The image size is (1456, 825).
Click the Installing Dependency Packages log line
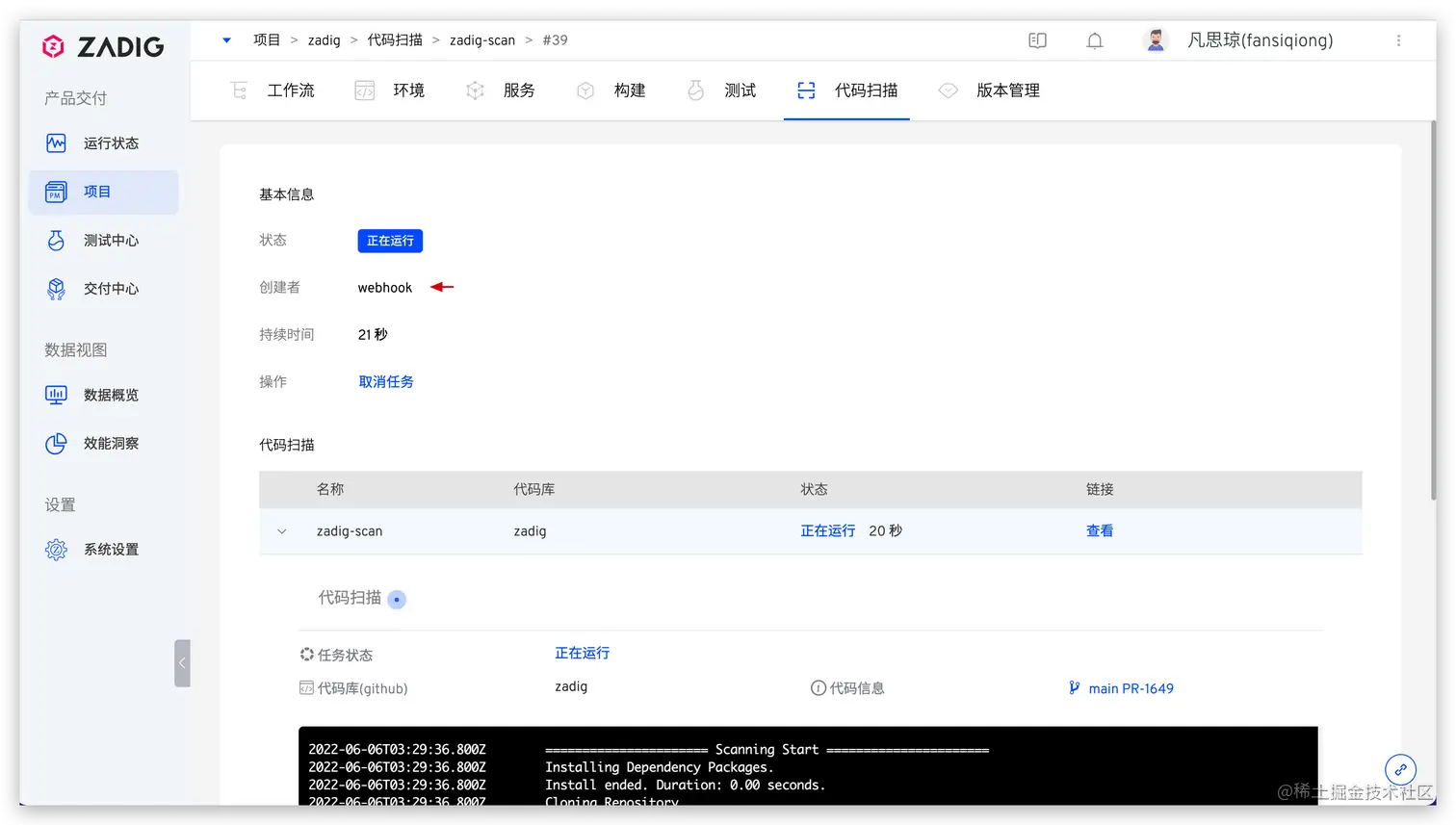660,767
